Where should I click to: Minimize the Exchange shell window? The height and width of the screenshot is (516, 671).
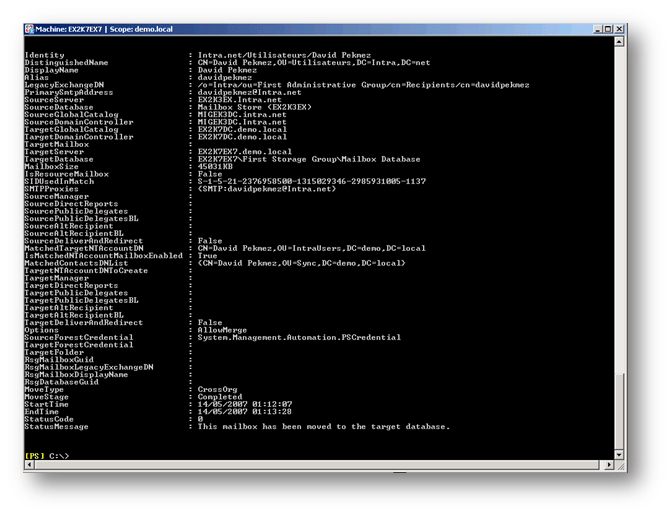point(596,30)
